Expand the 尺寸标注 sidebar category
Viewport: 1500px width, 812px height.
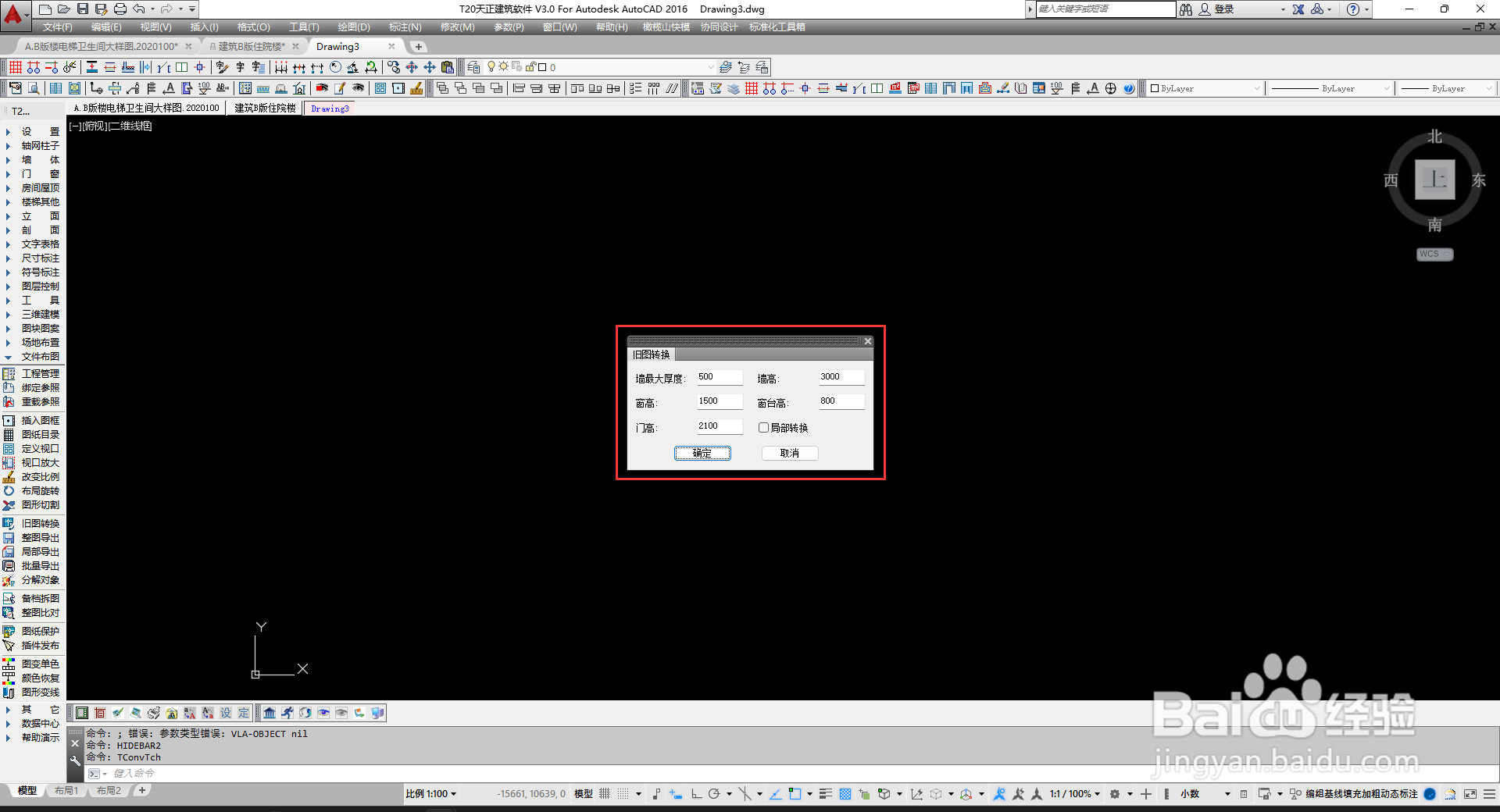coord(33,258)
